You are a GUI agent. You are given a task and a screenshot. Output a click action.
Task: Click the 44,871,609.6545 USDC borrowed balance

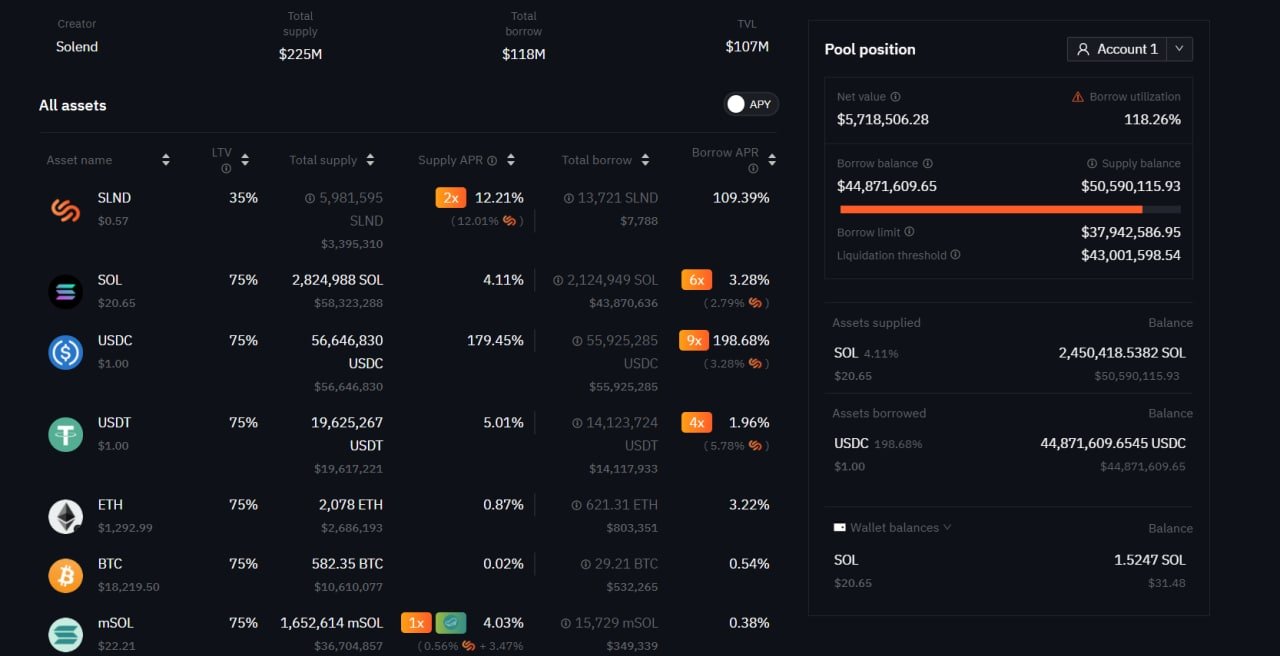tap(1113, 443)
